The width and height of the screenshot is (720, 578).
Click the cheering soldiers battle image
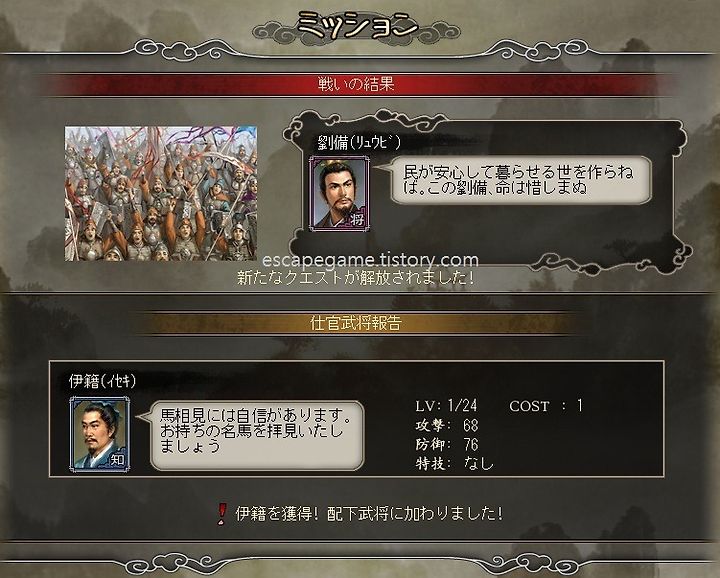pyautogui.click(x=161, y=194)
